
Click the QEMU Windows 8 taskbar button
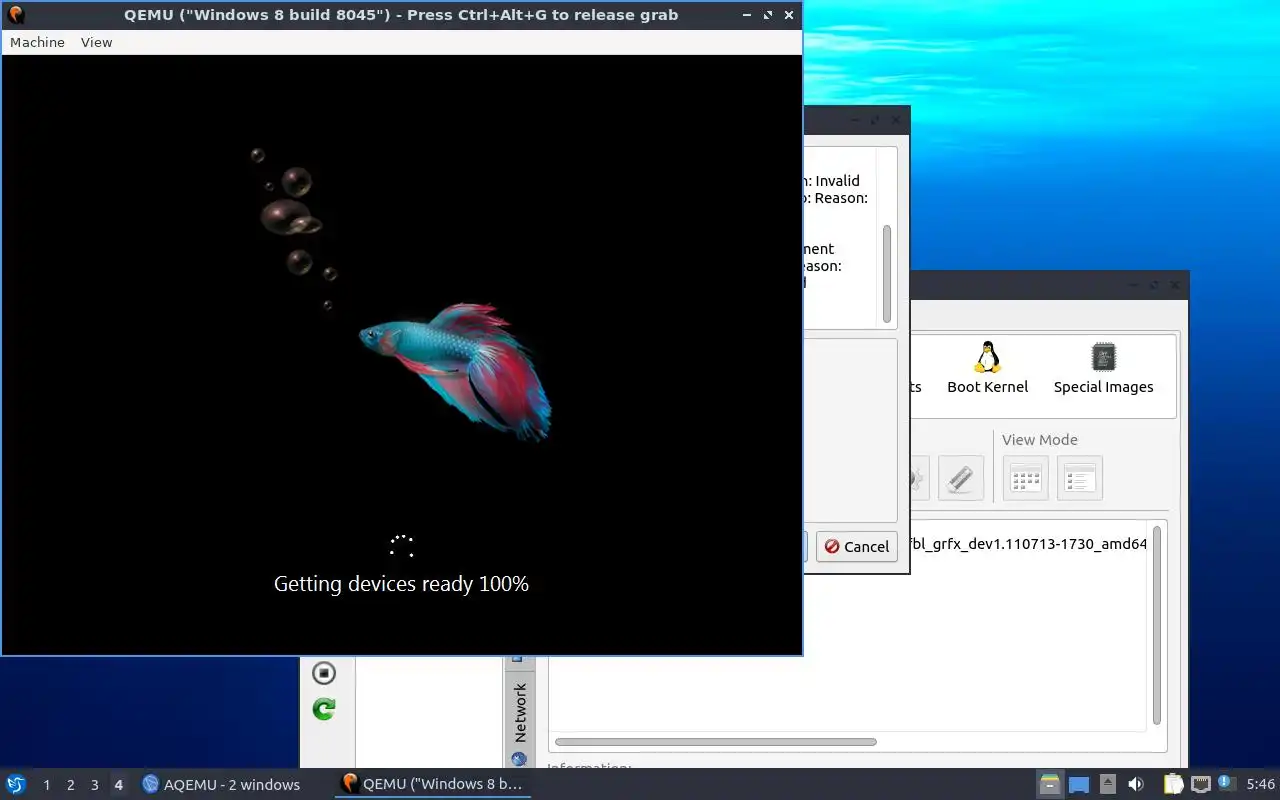coord(432,784)
